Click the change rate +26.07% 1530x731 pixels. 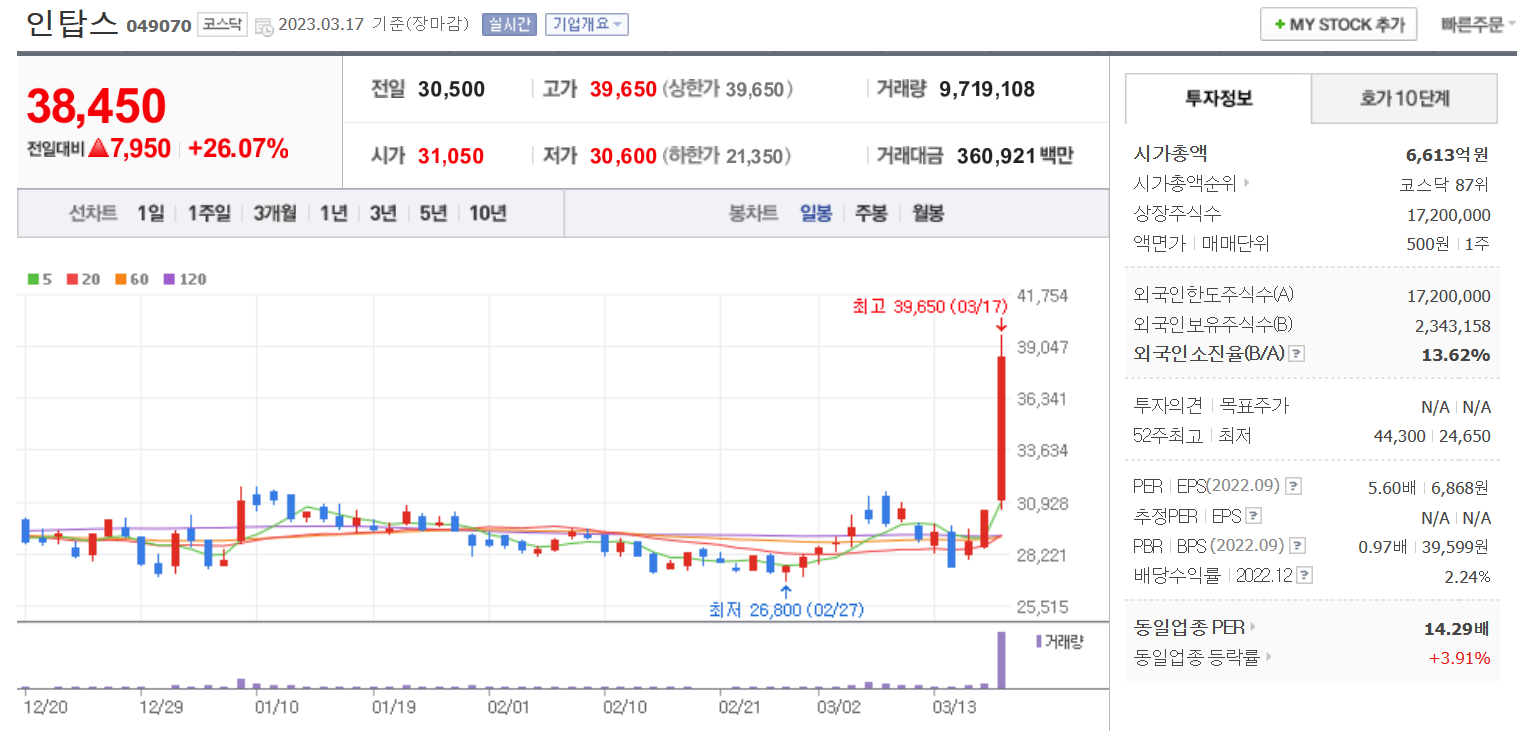[238, 149]
